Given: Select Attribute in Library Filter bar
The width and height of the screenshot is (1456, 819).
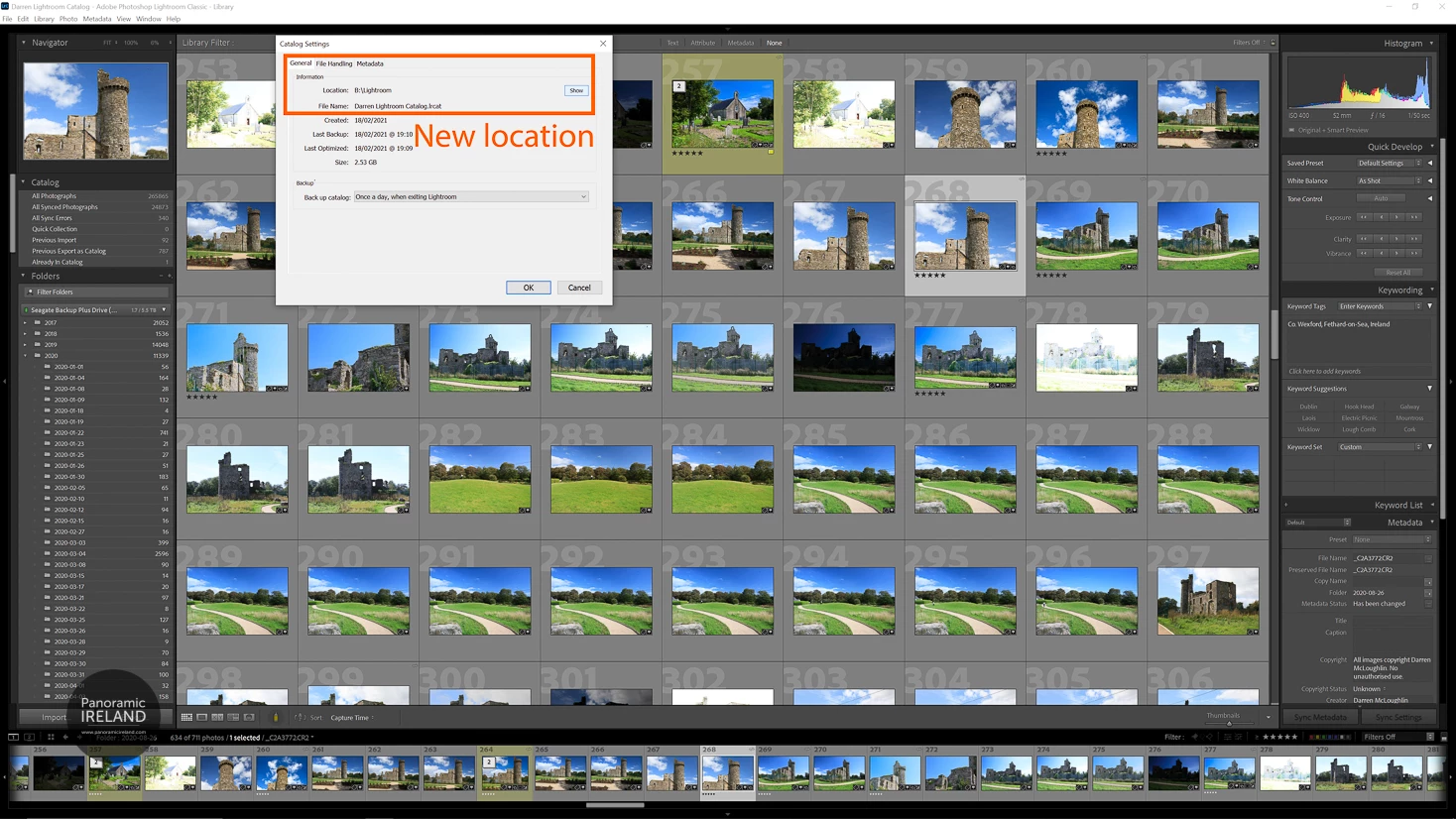Looking at the screenshot, I should point(703,43).
